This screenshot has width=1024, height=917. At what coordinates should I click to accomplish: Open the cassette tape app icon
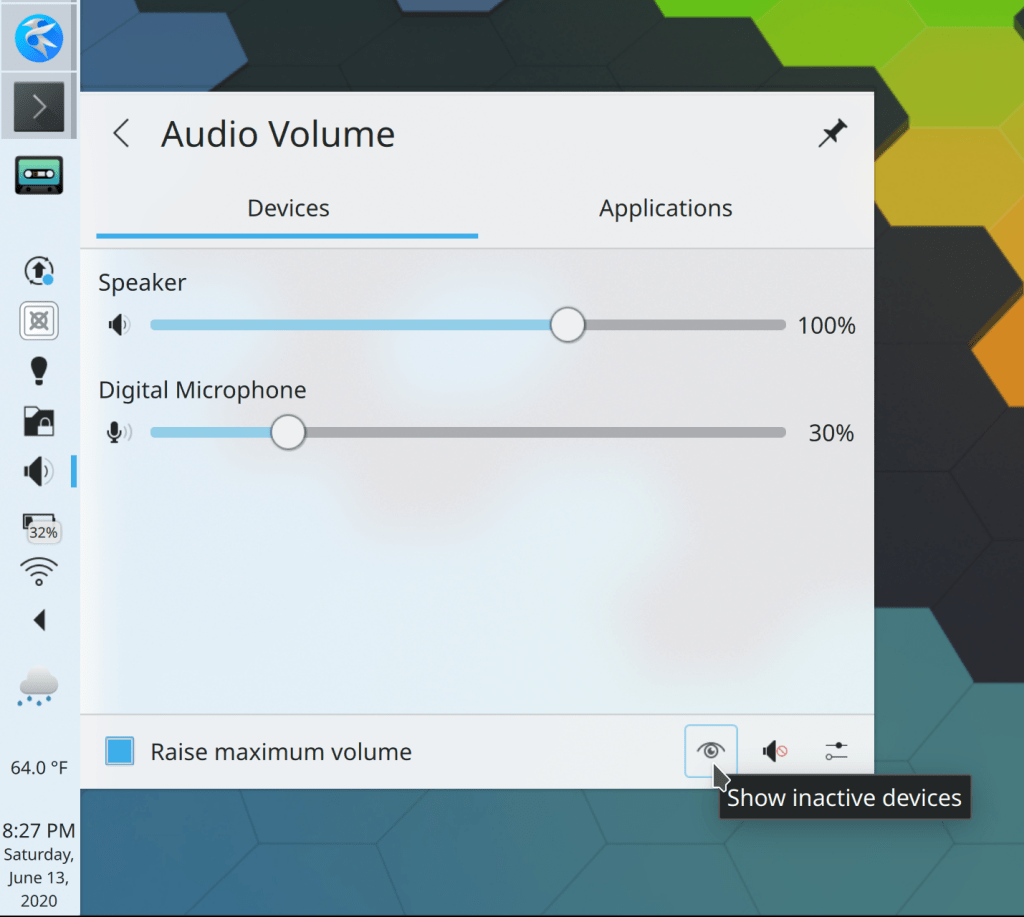pos(39,175)
